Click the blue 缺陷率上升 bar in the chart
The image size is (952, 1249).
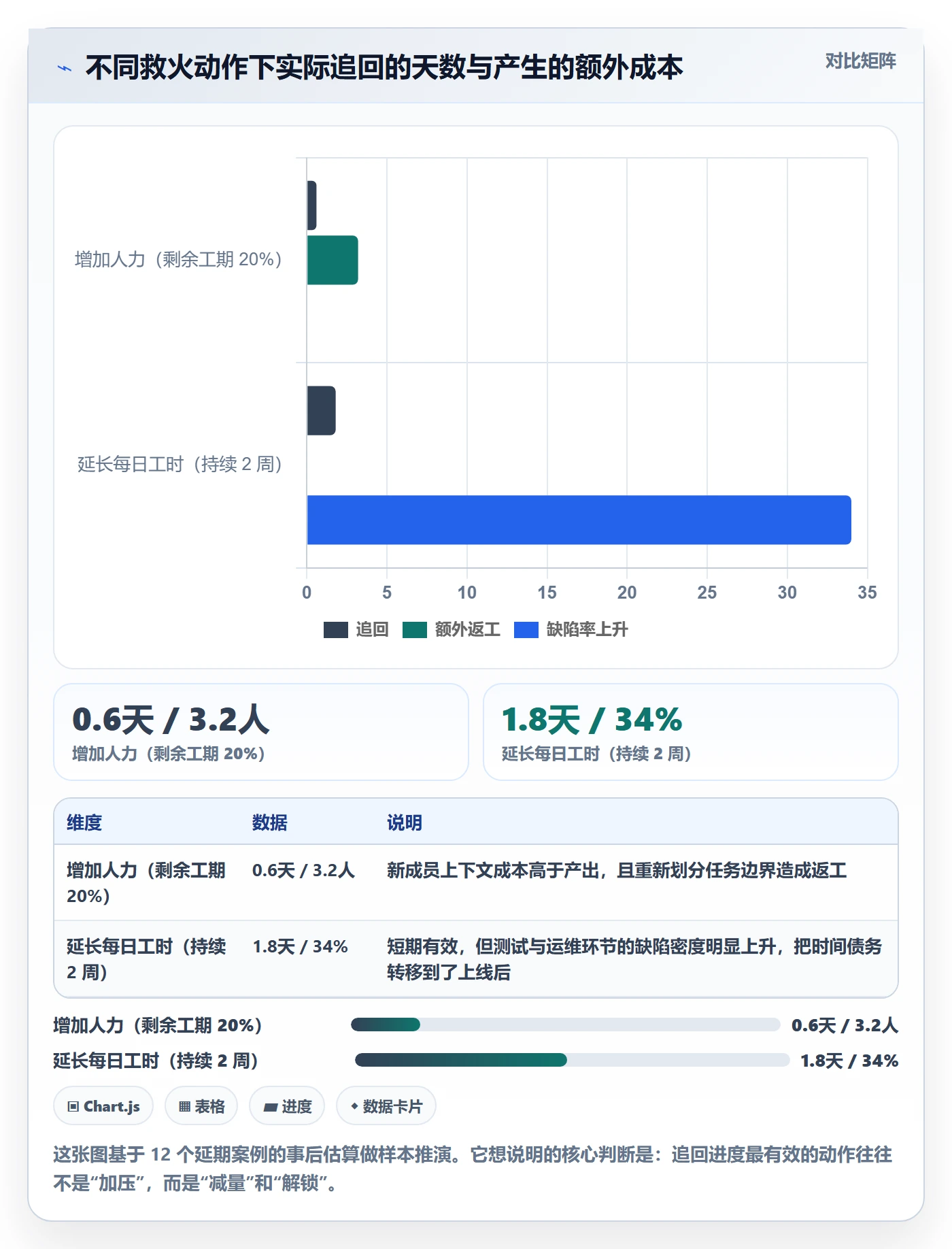tap(579, 520)
